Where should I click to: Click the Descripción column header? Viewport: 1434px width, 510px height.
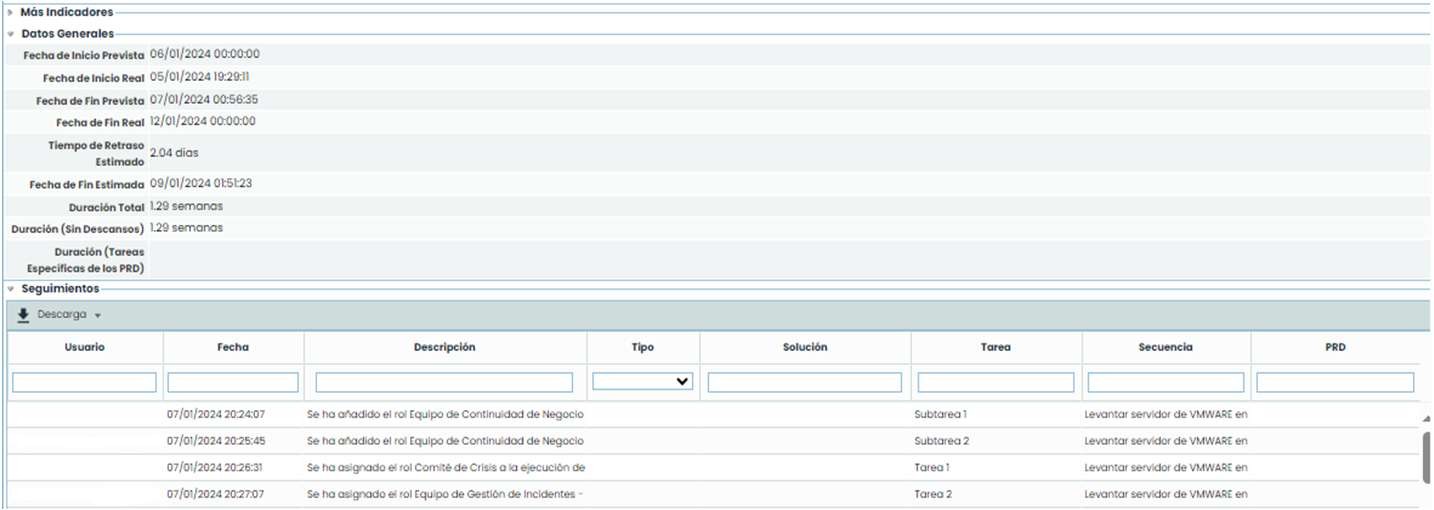pos(444,347)
